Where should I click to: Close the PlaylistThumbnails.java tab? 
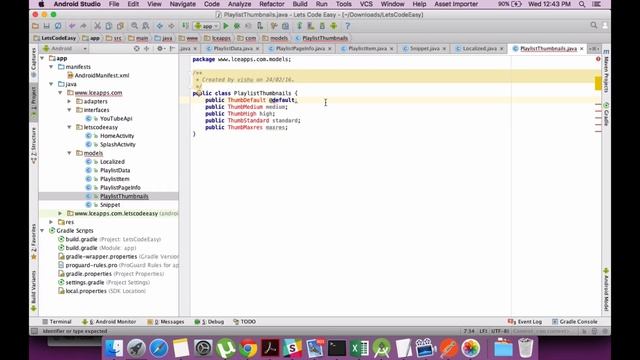coord(582,49)
